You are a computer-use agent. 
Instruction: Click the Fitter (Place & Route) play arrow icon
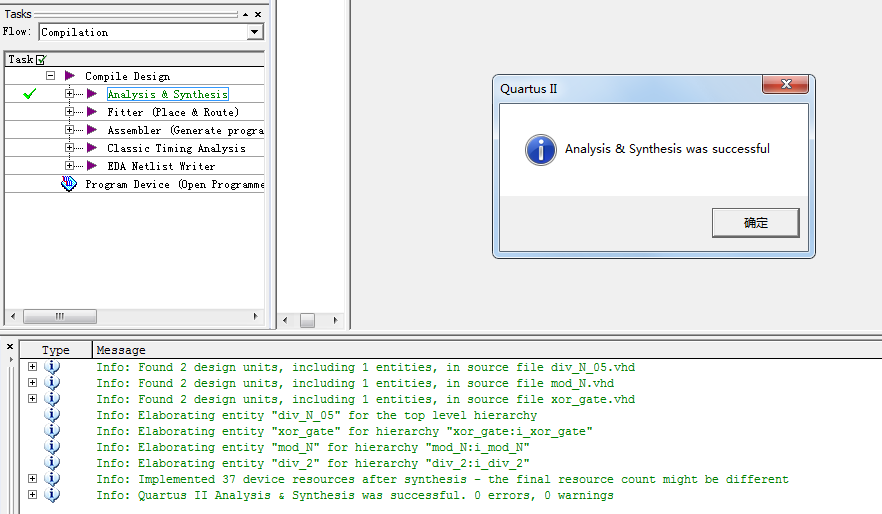point(92,112)
